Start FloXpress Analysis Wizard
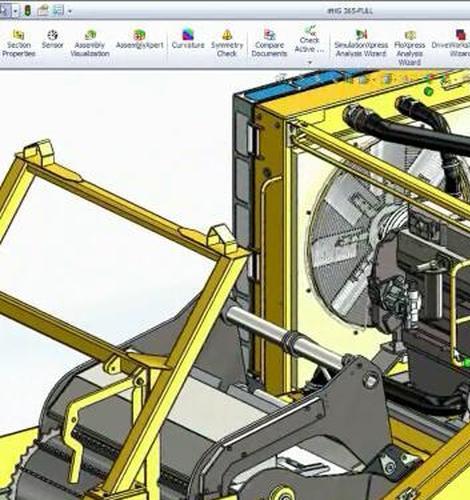This screenshot has width=470, height=500. pyautogui.click(x=410, y=48)
